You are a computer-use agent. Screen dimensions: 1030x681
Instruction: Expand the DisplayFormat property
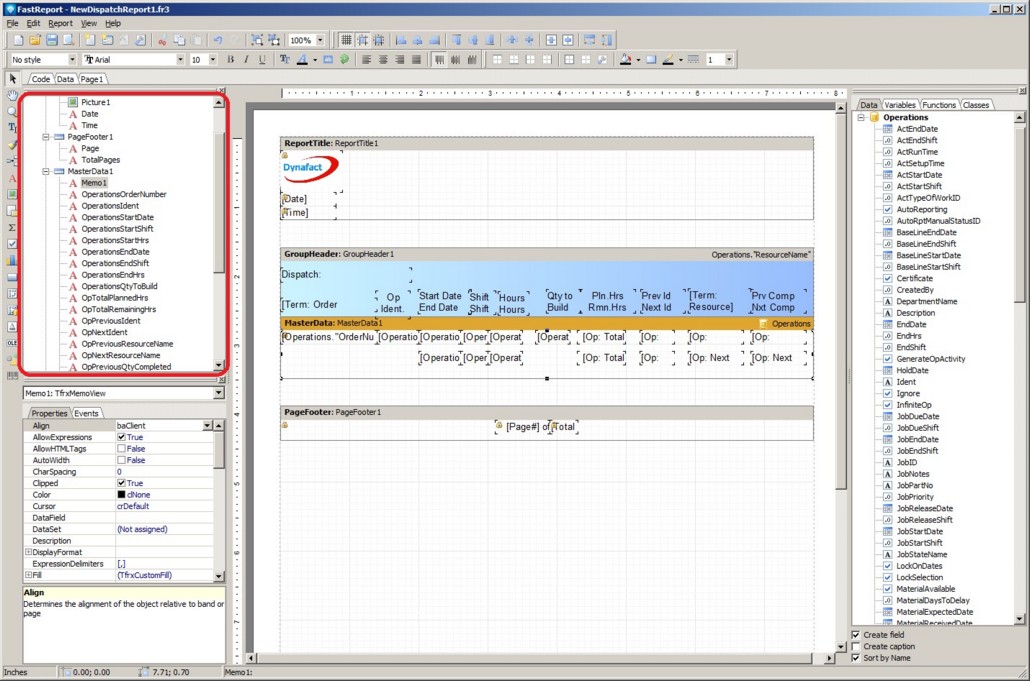click(28, 552)
